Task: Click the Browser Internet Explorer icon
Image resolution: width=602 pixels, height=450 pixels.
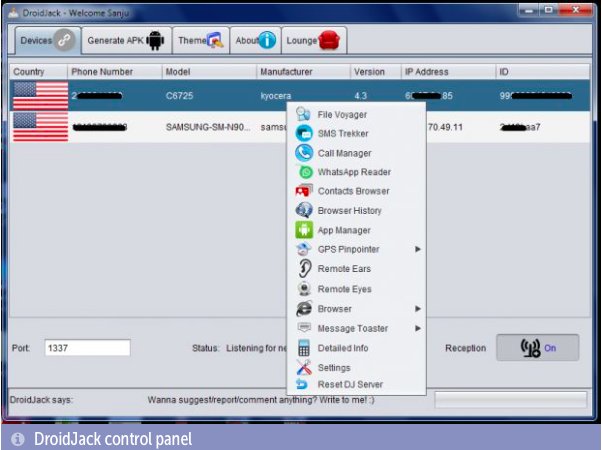Action: [x=304, y=309]
